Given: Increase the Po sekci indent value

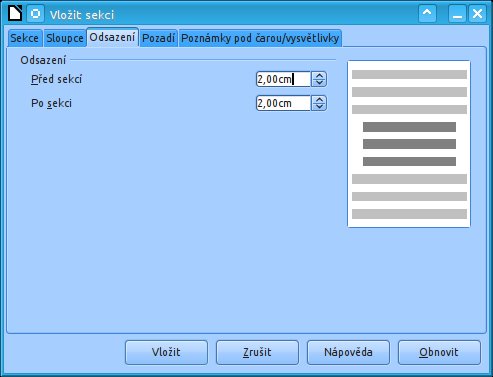Looking at the screenshot, I should (319, 100).
